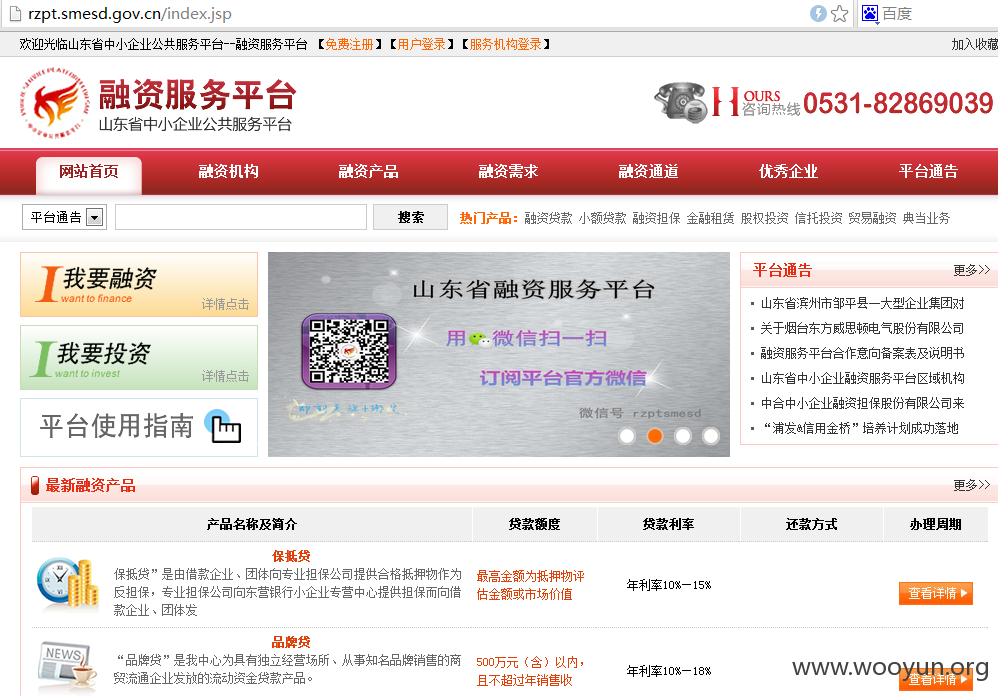Open the 融资需求 menu item
This screenshot has width=998, height=696.
pos(509,171)
